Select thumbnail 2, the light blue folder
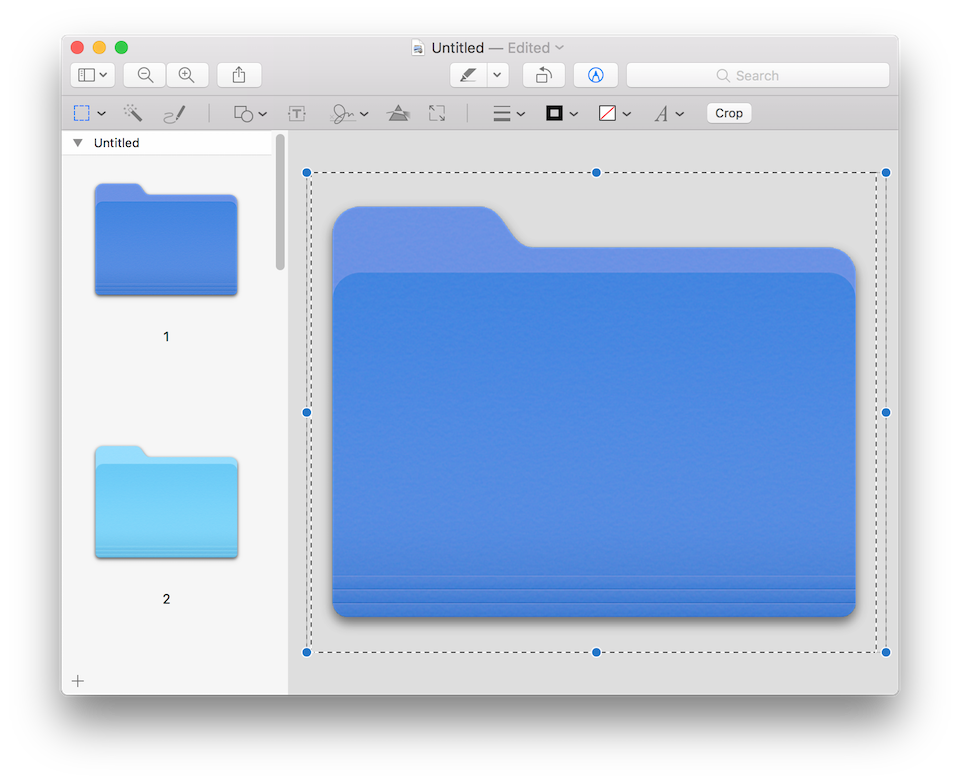960x783 pixels. [x=166, y=503]
